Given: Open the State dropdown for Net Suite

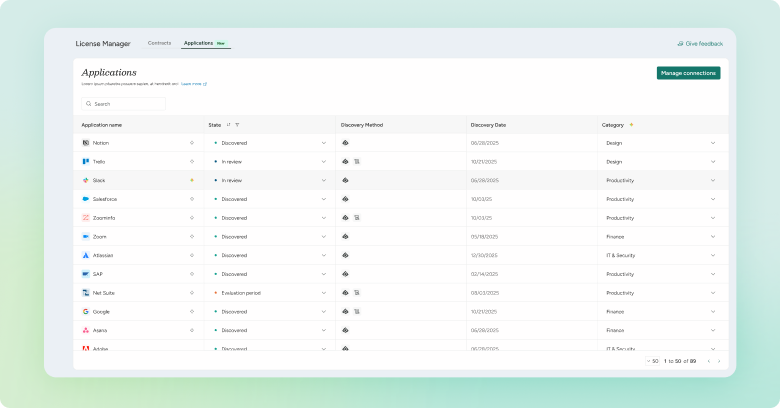Looking at the screenshot, I should 324,293.
